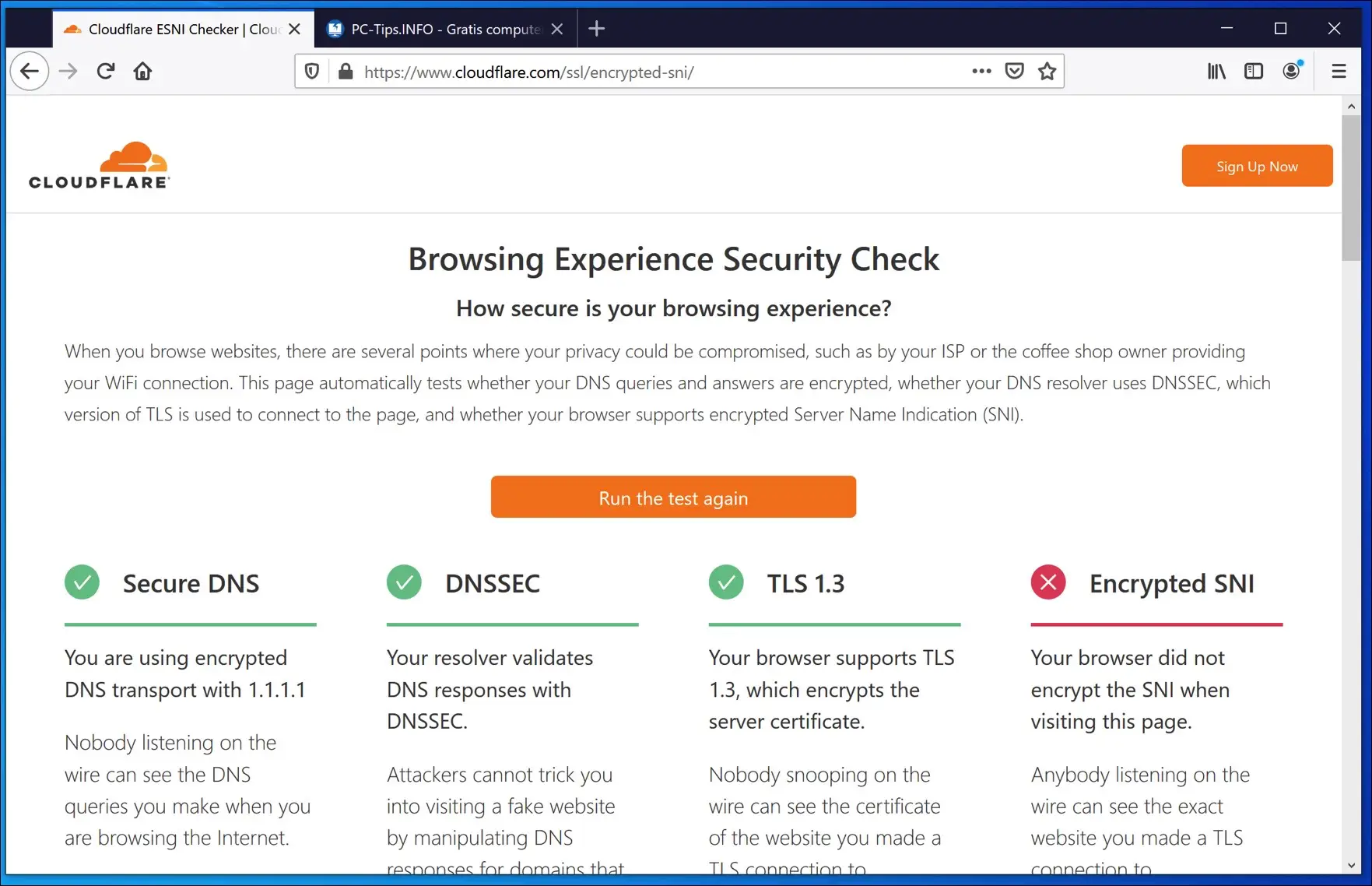Click Browsing Experience Security Check title

pyautogui.click(x=674, y=259)
